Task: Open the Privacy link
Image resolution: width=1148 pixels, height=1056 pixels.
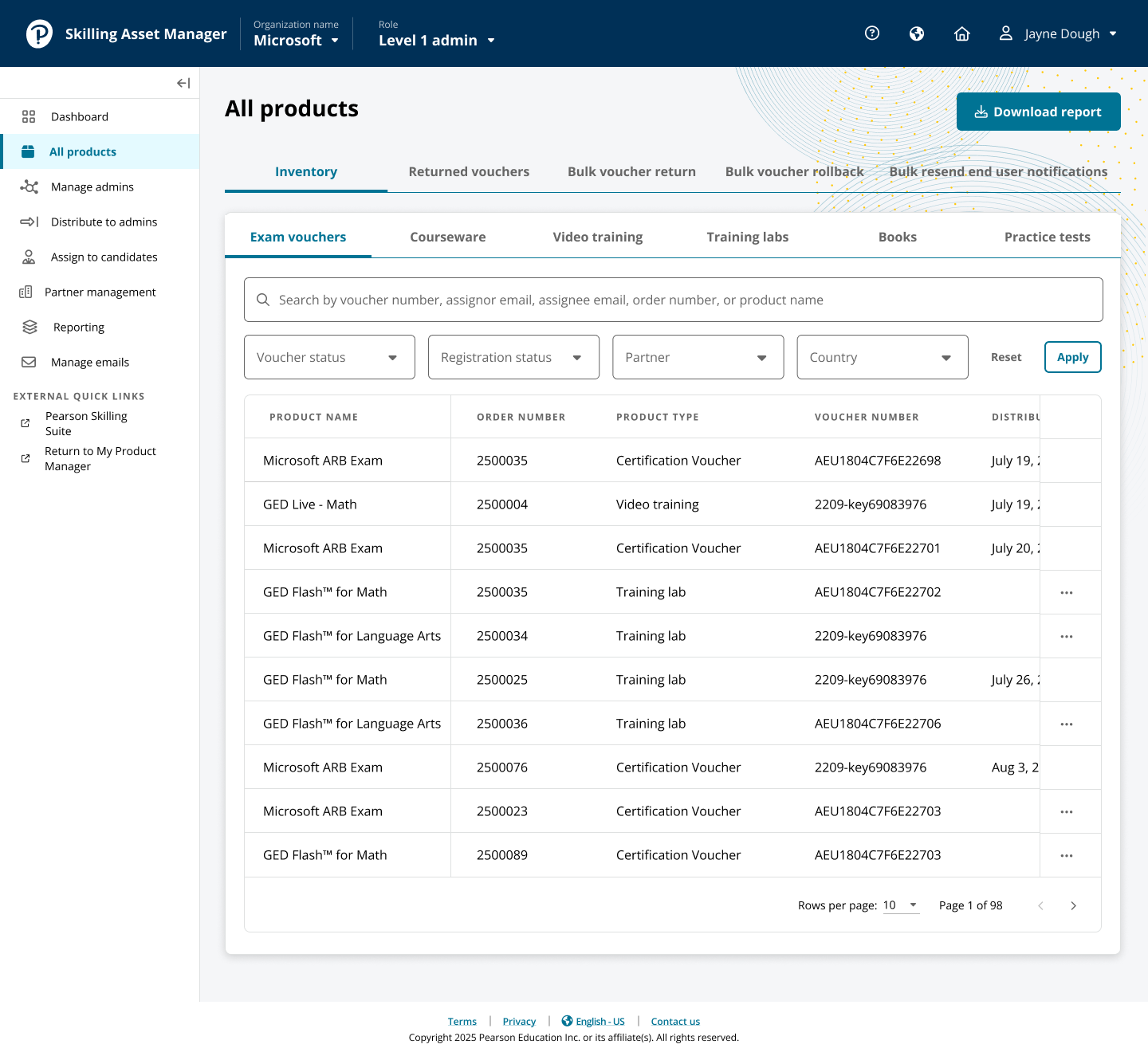Action: coord(519,1022)
